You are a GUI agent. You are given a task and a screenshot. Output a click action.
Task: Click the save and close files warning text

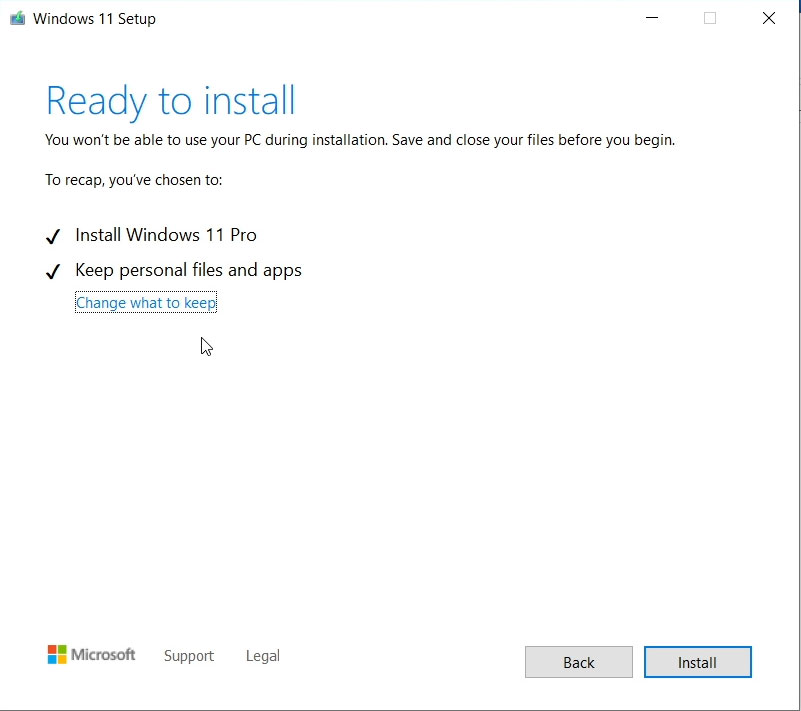click(x=360, y=140)
